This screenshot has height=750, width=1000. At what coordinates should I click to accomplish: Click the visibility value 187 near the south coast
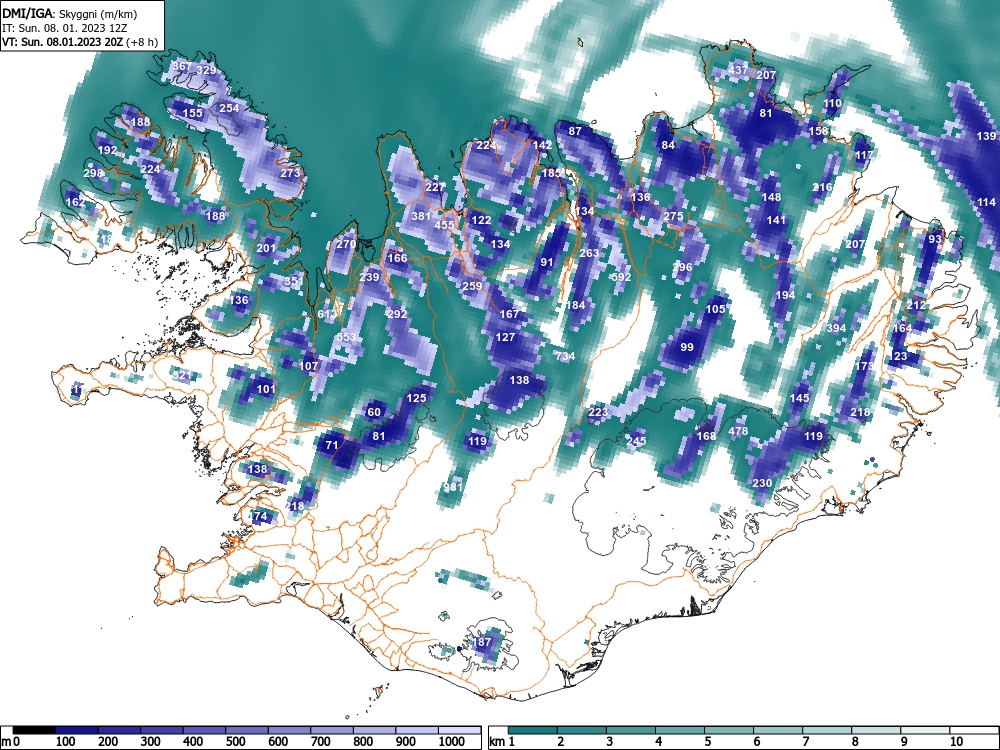click(482, 642)
